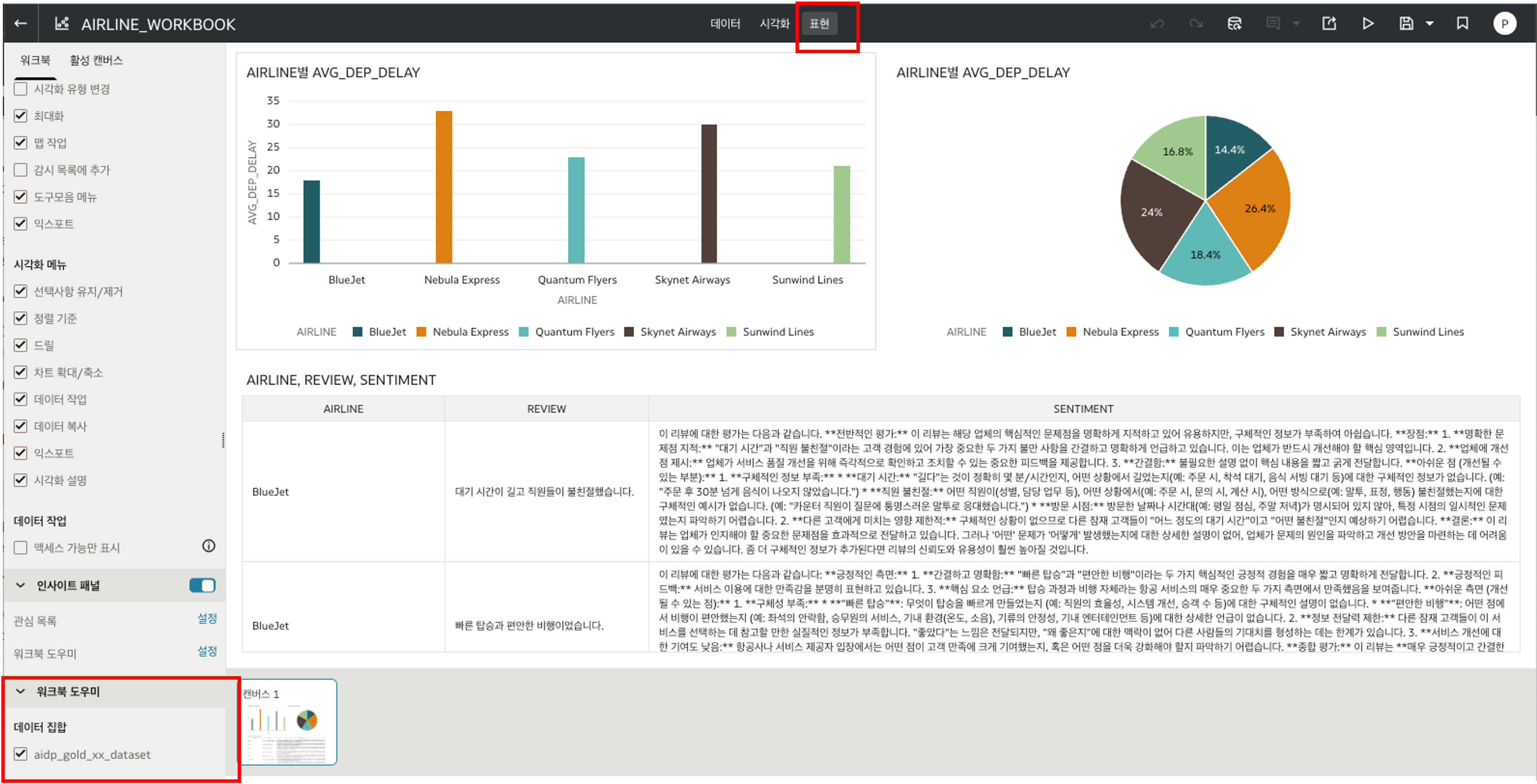1537x784 pixels.
Task: Uncheck the 차트 확대/축소 checkbox
Action: pos(21,373)
